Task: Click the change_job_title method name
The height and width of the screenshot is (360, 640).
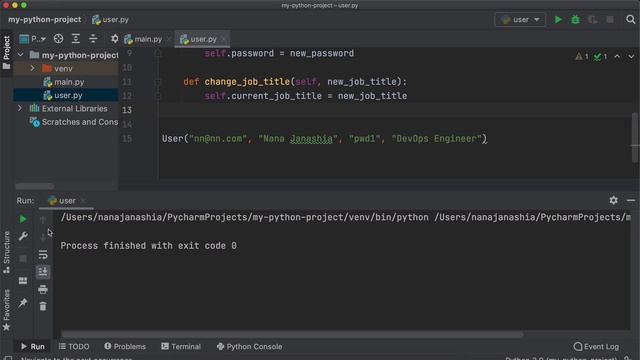Action: pyautogui.click(x=247, y=82)
